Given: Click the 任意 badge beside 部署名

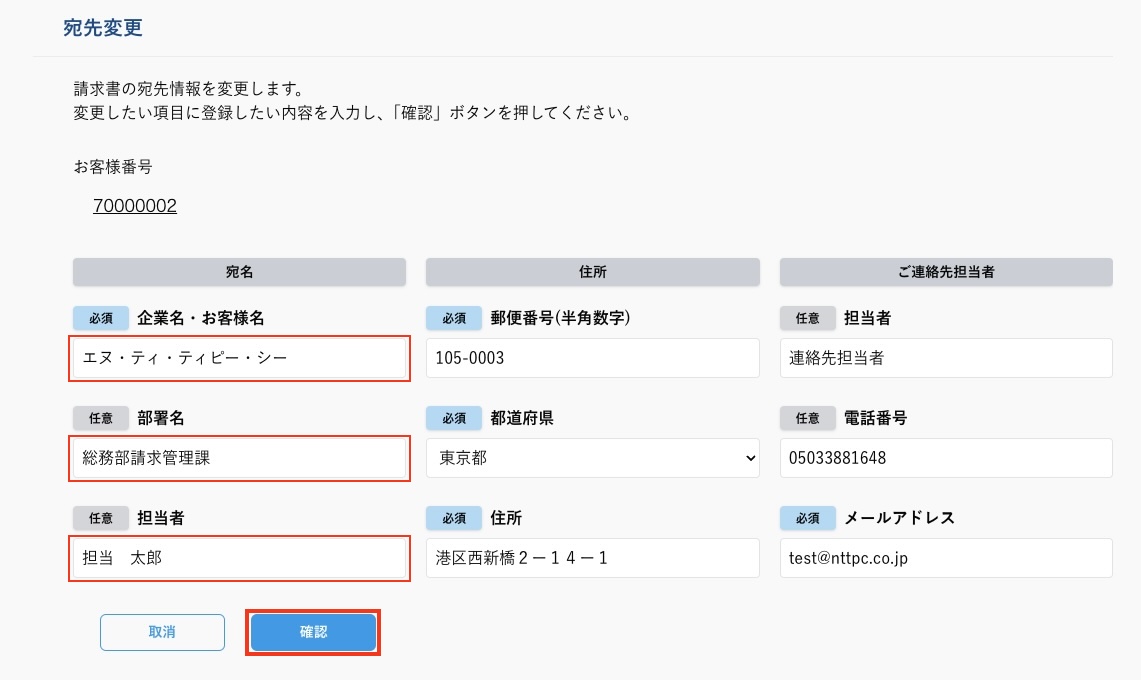Looking at the screenshot, I should [x=101, y=418].
